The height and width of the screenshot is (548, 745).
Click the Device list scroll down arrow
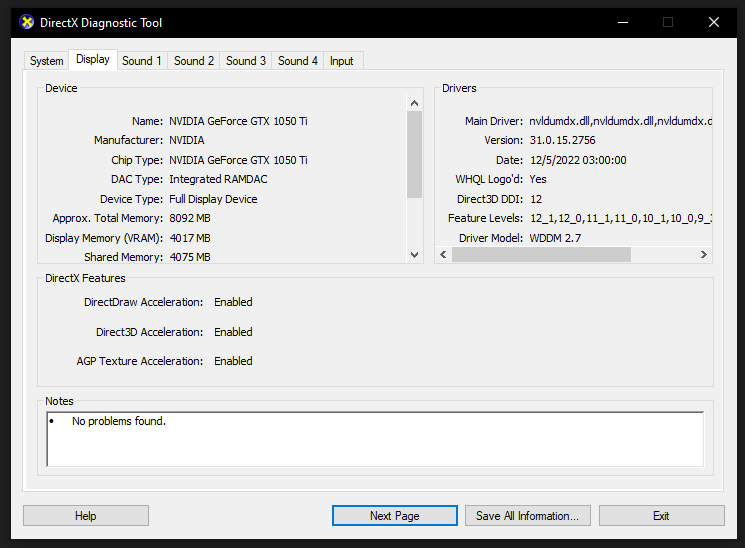click(x=415, y=255)
